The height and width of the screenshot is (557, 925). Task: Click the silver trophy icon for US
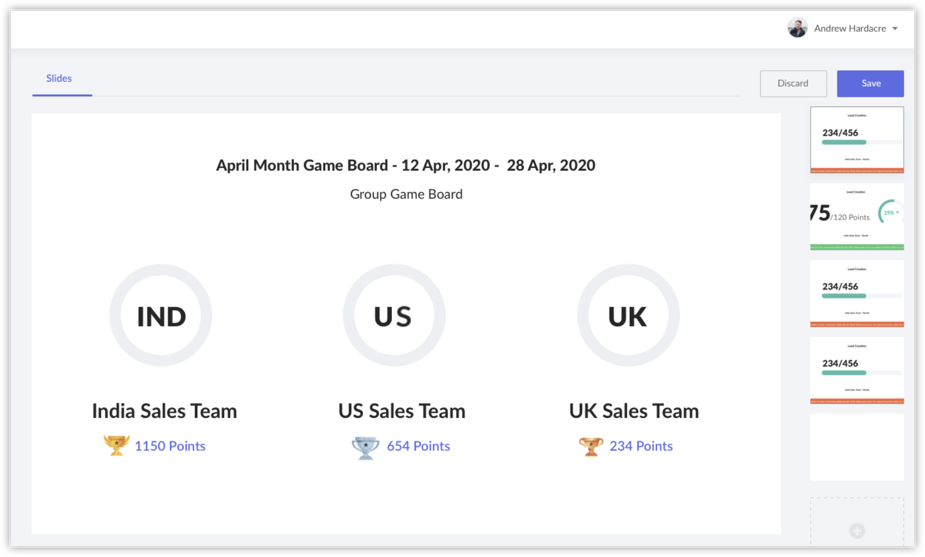(x=366, y=446)
